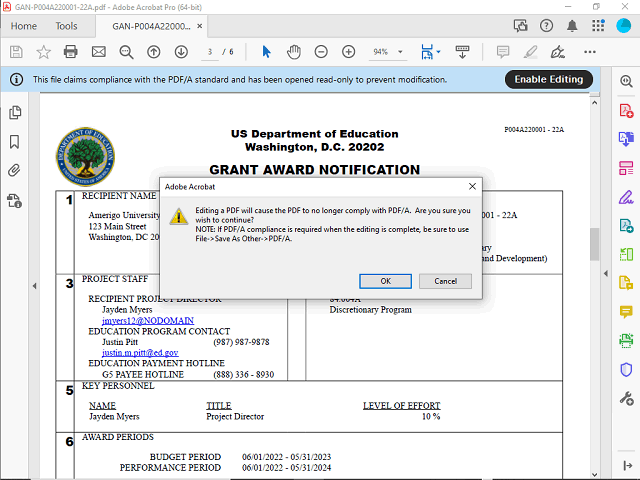Open Bookmarks panel icon
The width and height of the screenshot is (640, 480).
click(x=14, y=142)
